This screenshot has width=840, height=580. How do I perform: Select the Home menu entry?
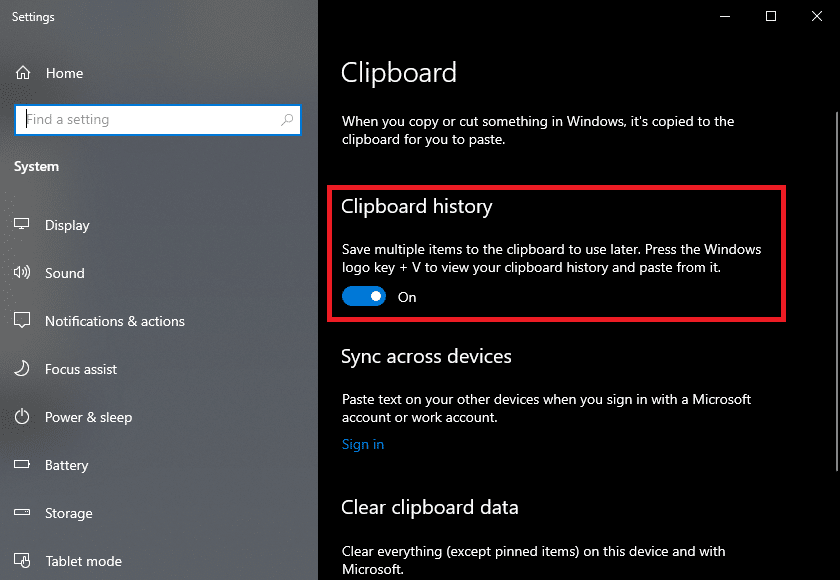point(64,72)
